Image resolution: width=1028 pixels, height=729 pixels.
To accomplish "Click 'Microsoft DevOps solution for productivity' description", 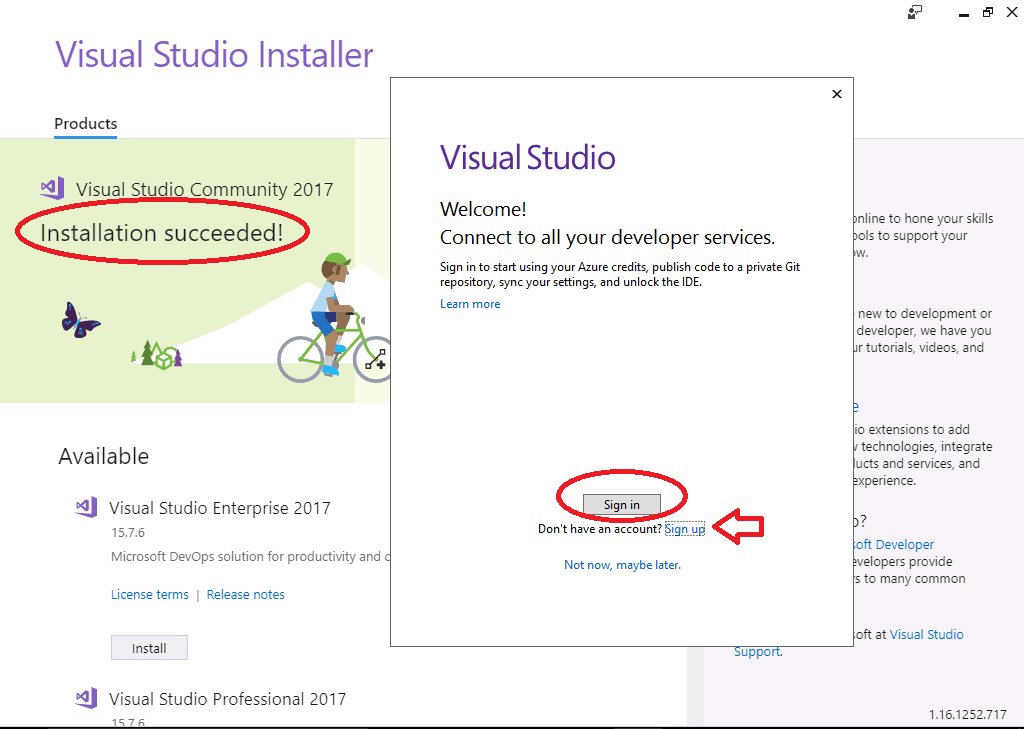I will pos(250,557).
